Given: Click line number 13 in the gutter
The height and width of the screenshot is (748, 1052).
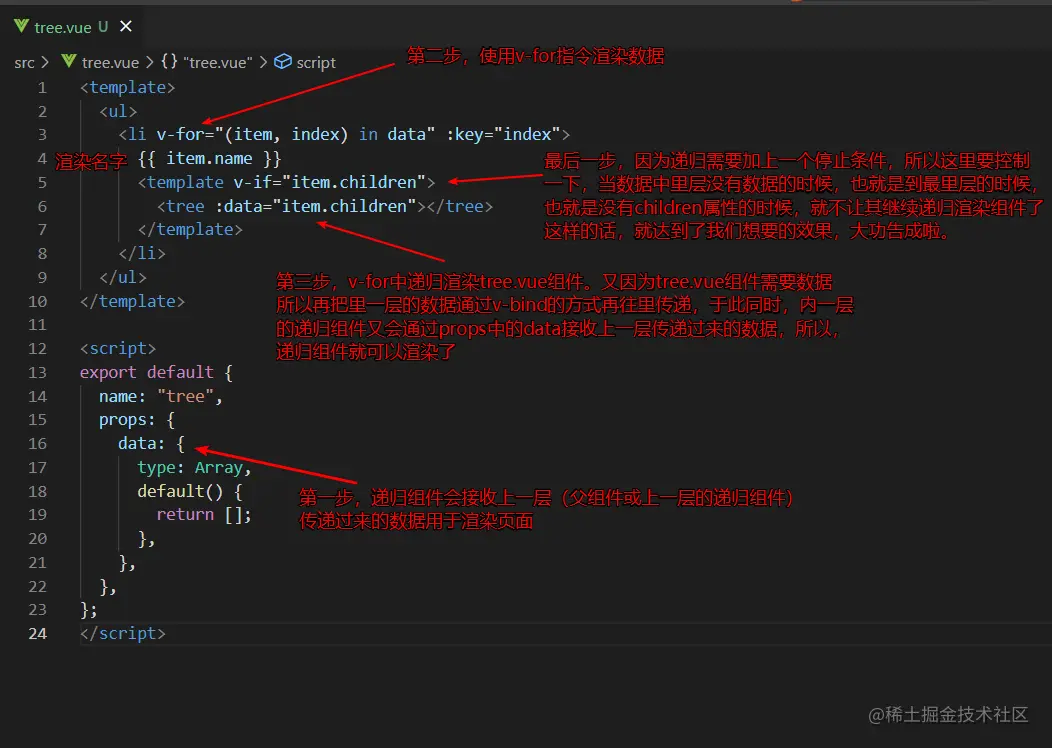Looking at the screenshot, I should (x=38, y=372).
